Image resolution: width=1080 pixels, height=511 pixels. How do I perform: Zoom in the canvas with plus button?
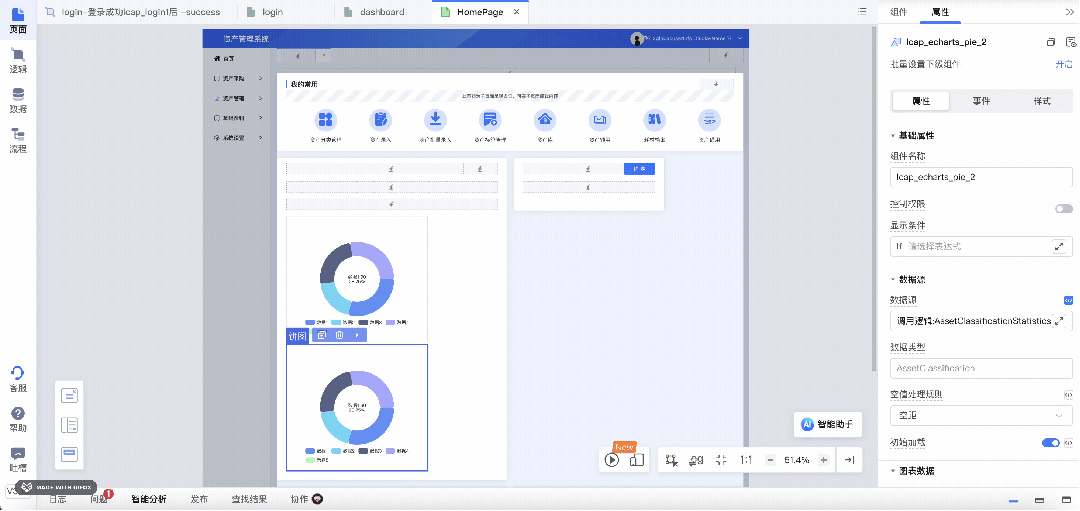click(x=823, y=460)
